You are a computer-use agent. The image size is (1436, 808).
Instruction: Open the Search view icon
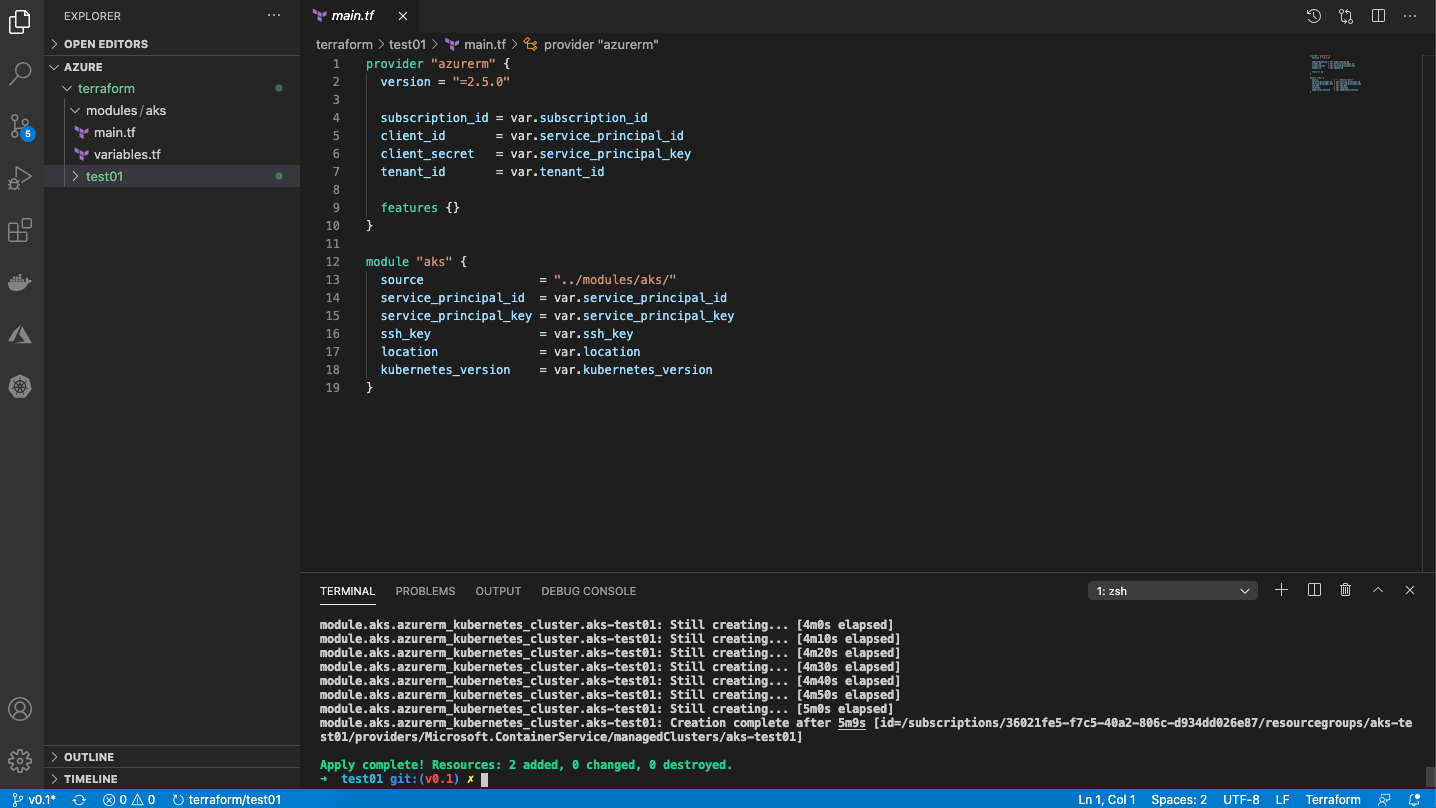(20, 73)
